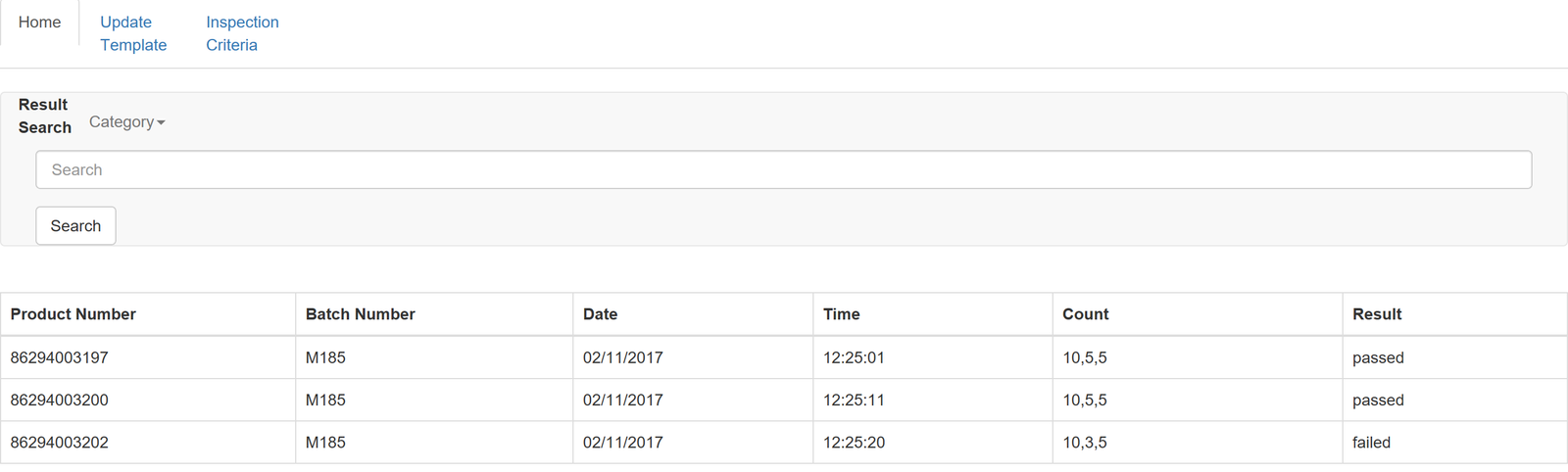Screen dimensions: 1568x472
Task: Select product number 86294003202 cell
Action: [60, 443]
